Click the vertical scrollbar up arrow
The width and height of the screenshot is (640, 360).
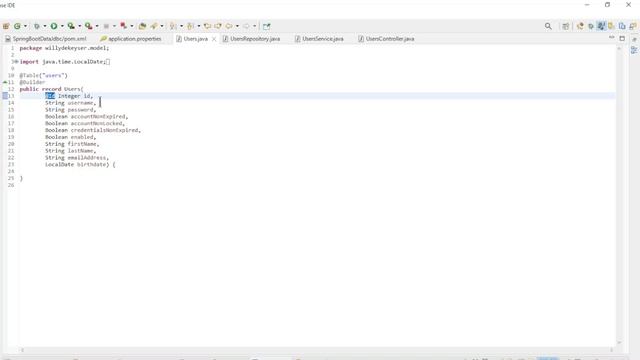(619, 48)
